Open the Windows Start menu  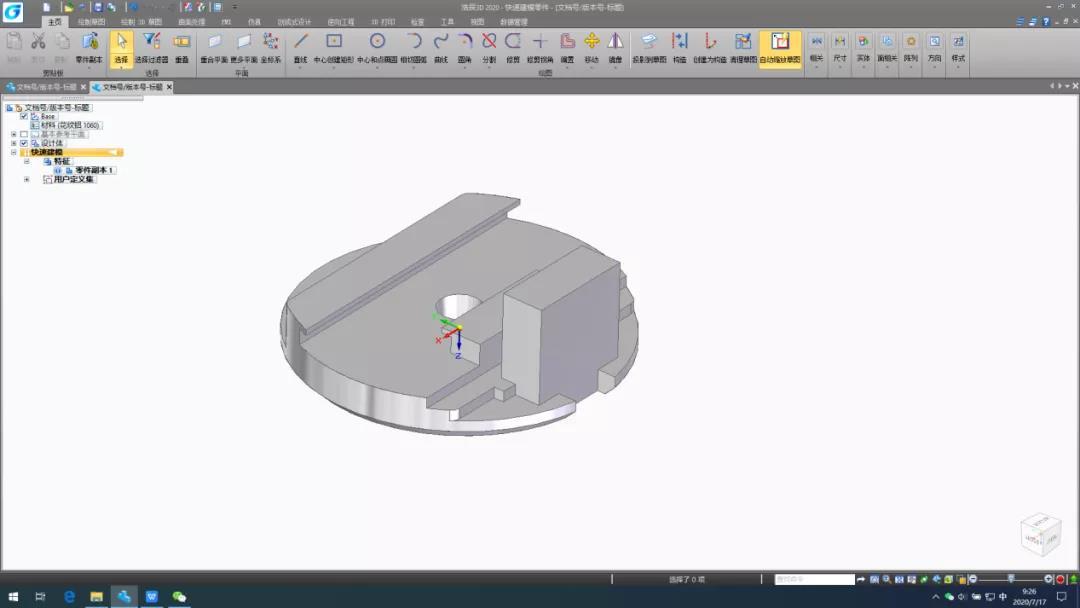click(x=12, y=596)
